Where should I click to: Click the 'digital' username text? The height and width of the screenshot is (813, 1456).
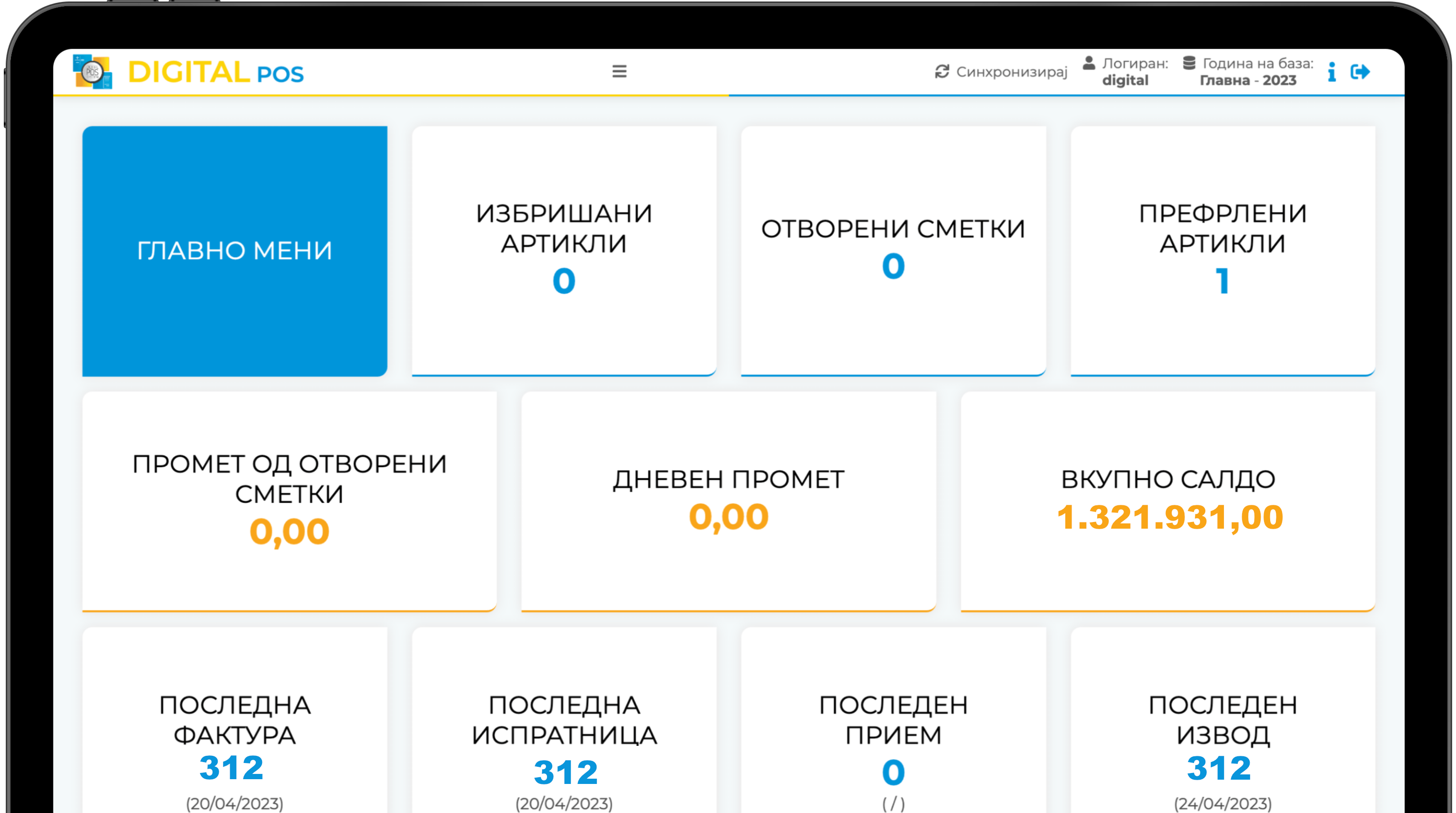coord(1125,80)
